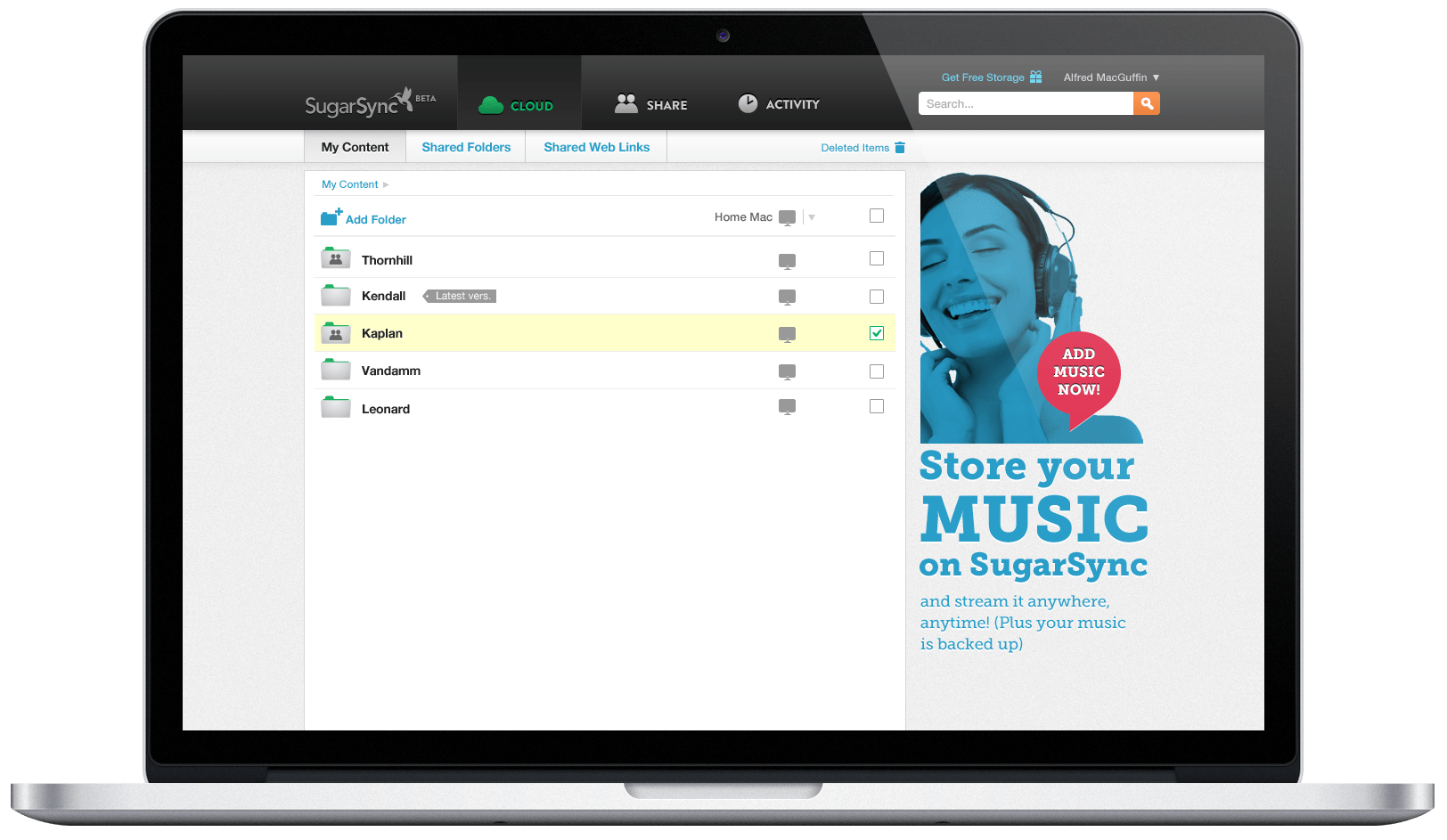This screenshot has height=840, width=1447.
Task: Open the Vandamm folder name
Action: pyautogui.click(x=391, y=371)
